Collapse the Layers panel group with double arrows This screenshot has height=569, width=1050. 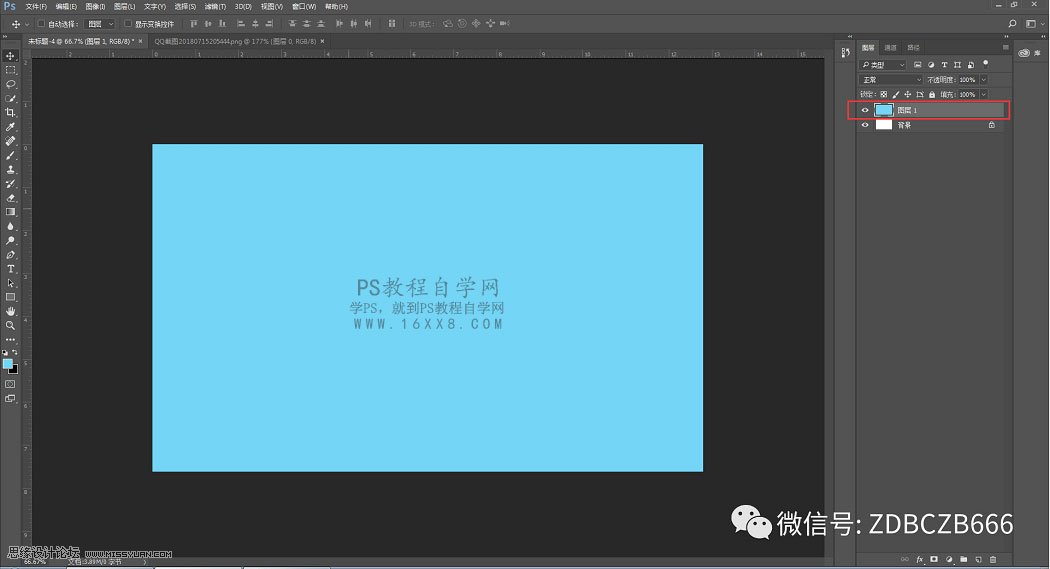1004,37
